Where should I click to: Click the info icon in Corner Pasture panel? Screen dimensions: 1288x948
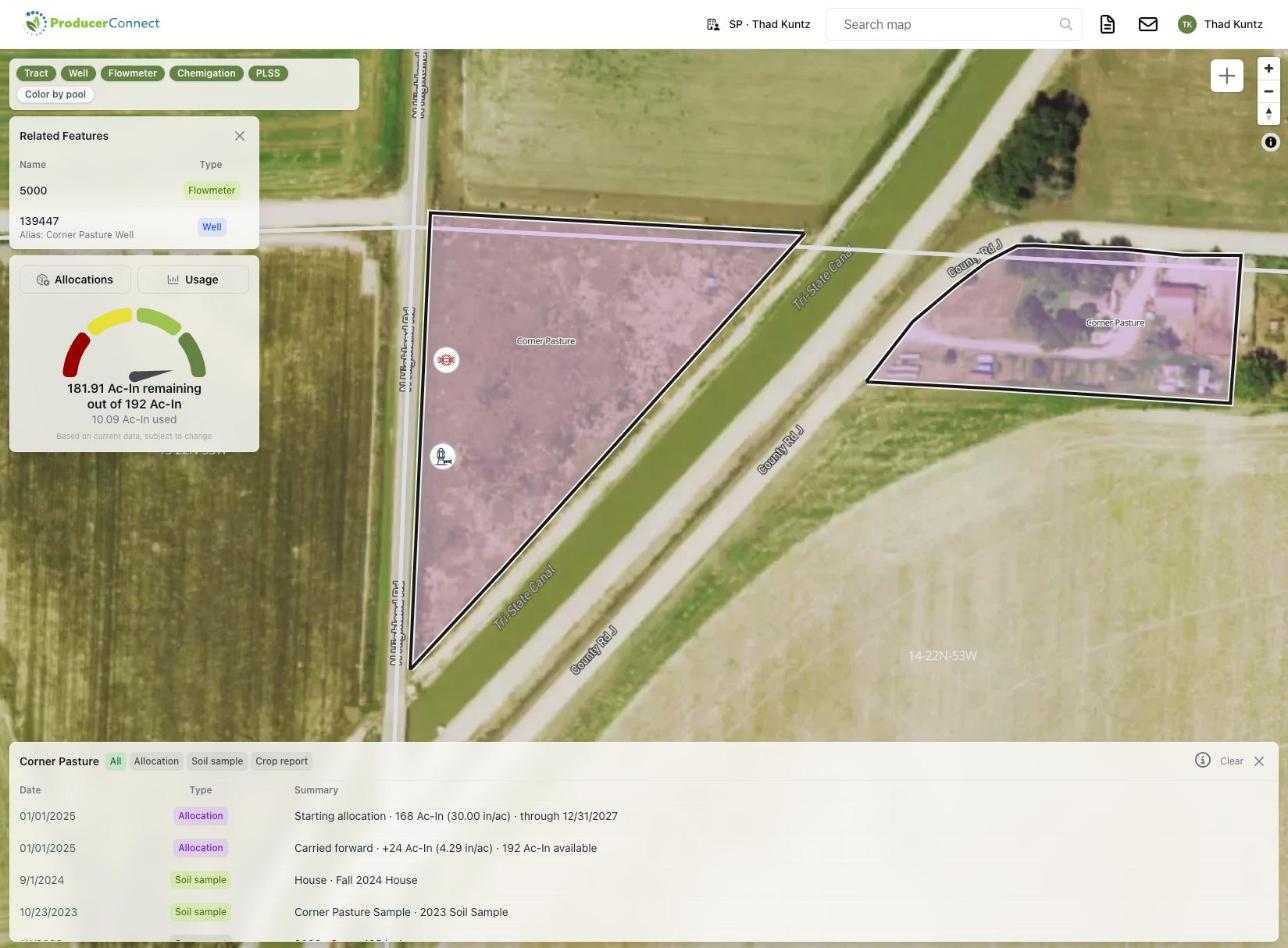coord(1203,761)
